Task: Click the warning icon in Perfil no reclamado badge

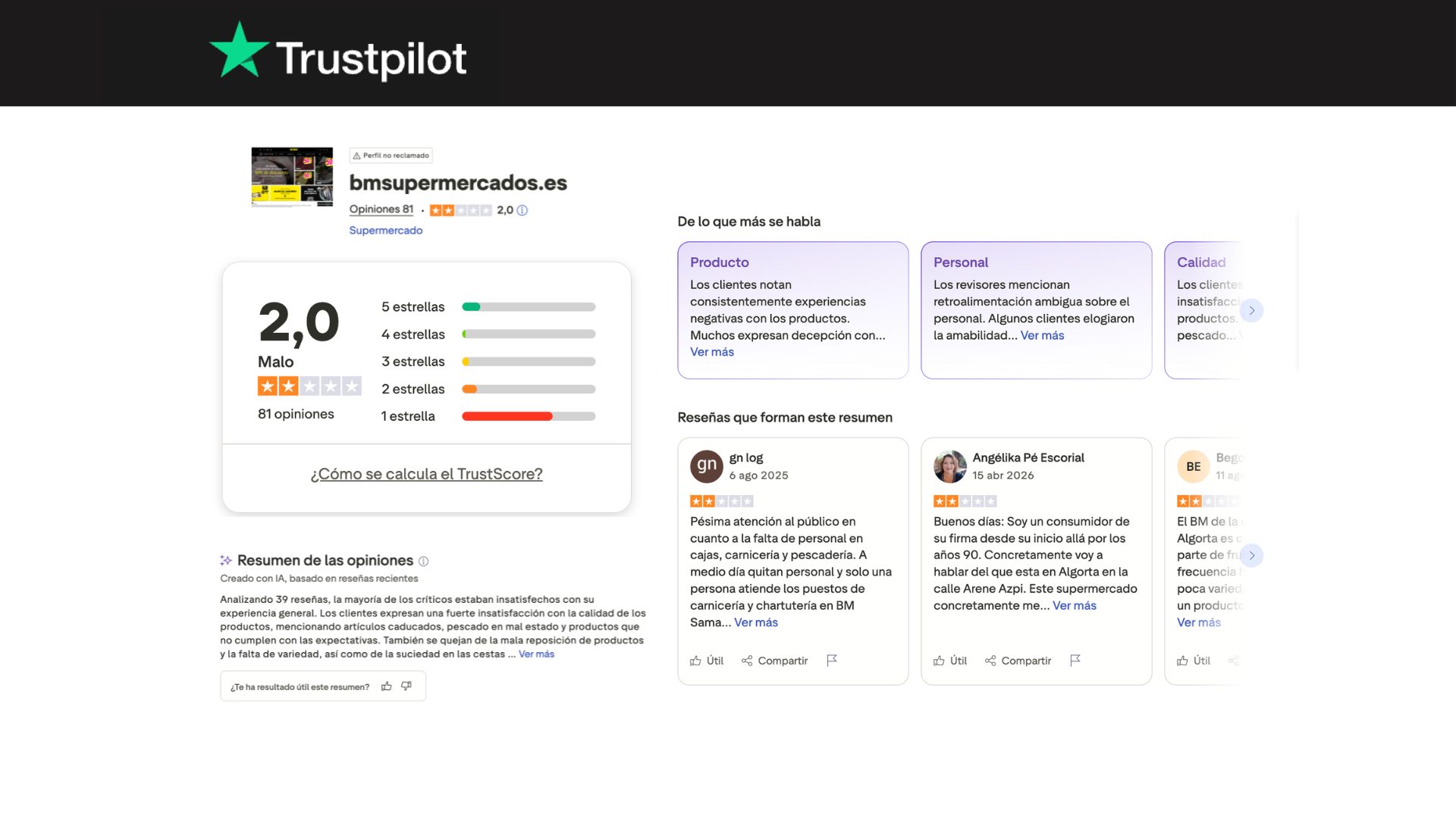Action: (356, 155)
